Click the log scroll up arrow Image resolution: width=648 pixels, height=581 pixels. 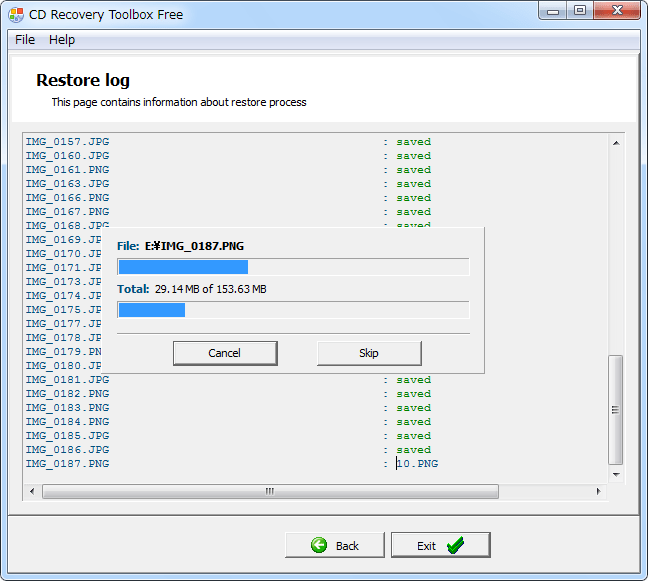pos(616,143)
